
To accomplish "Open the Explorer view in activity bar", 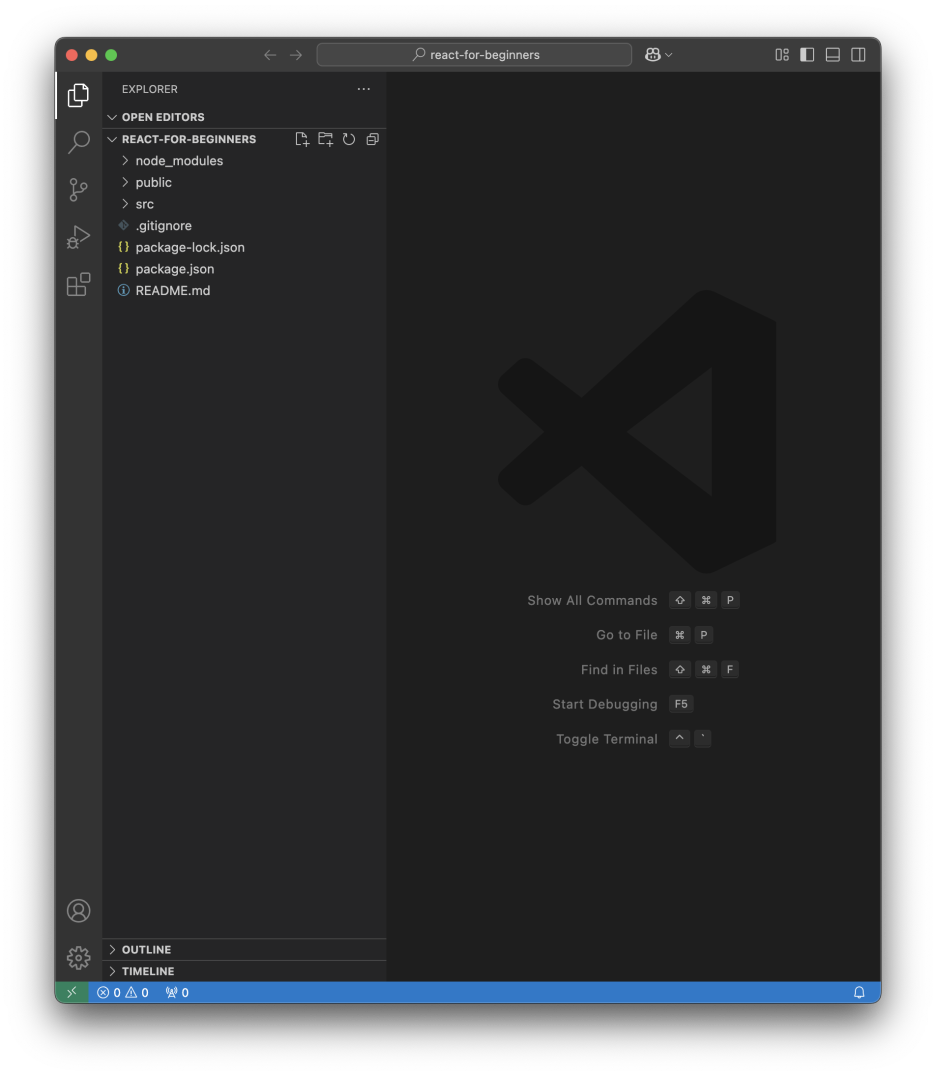I will tap(78, 95).
